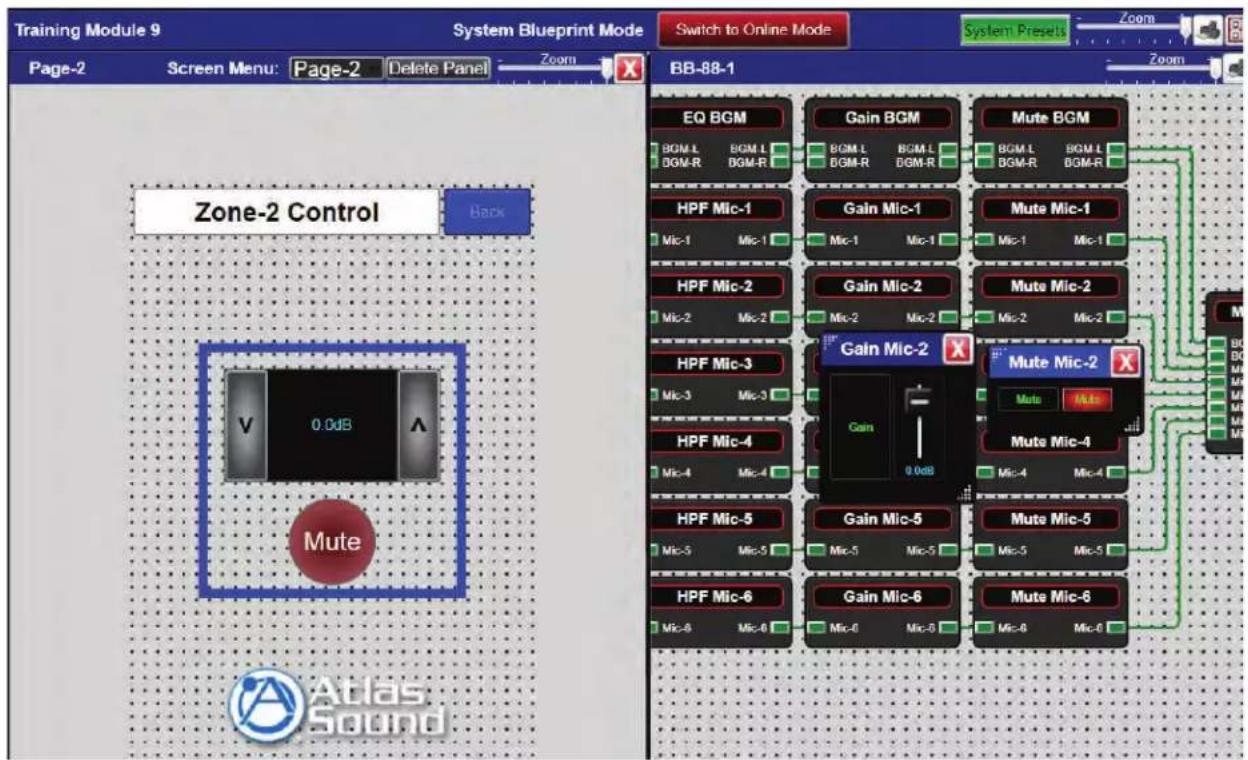Select the HPF Mic-3 block header

point(716,363)
